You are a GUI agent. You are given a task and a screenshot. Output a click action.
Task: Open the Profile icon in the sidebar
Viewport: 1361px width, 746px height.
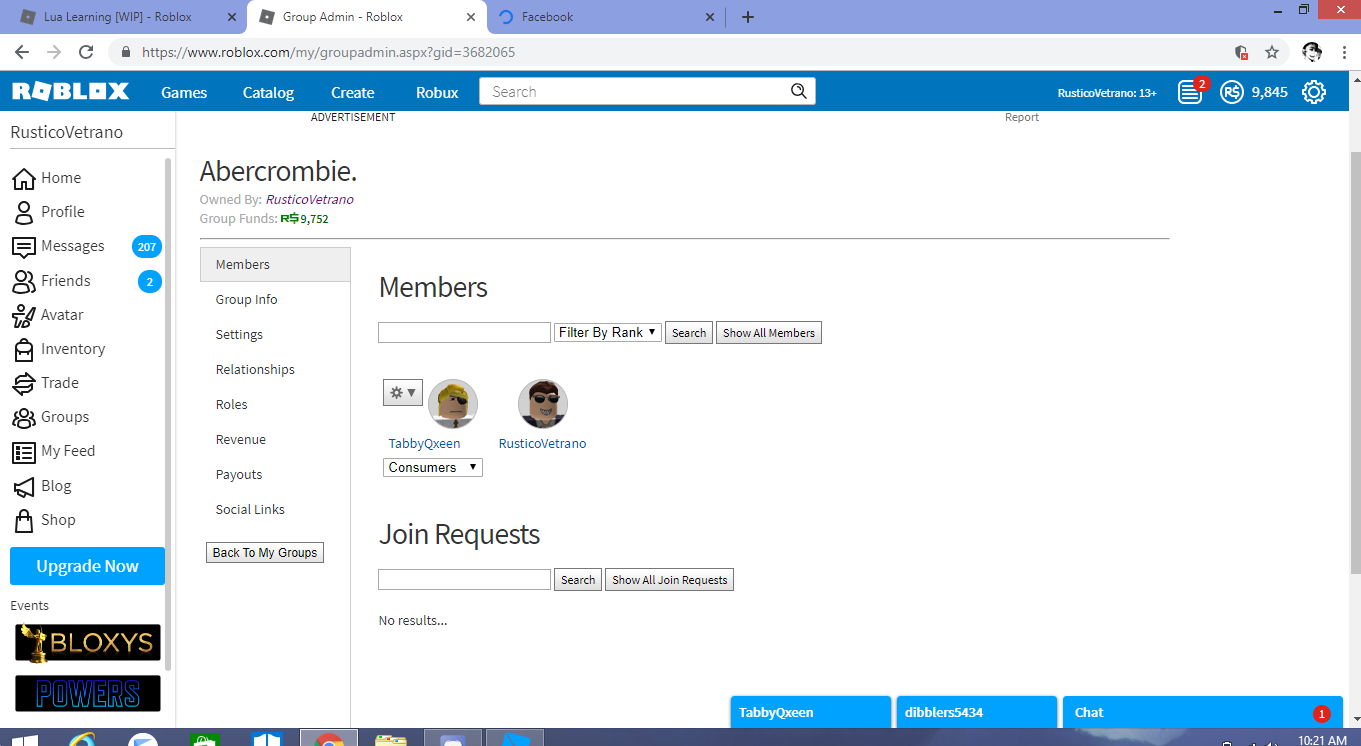pos(23,212)
